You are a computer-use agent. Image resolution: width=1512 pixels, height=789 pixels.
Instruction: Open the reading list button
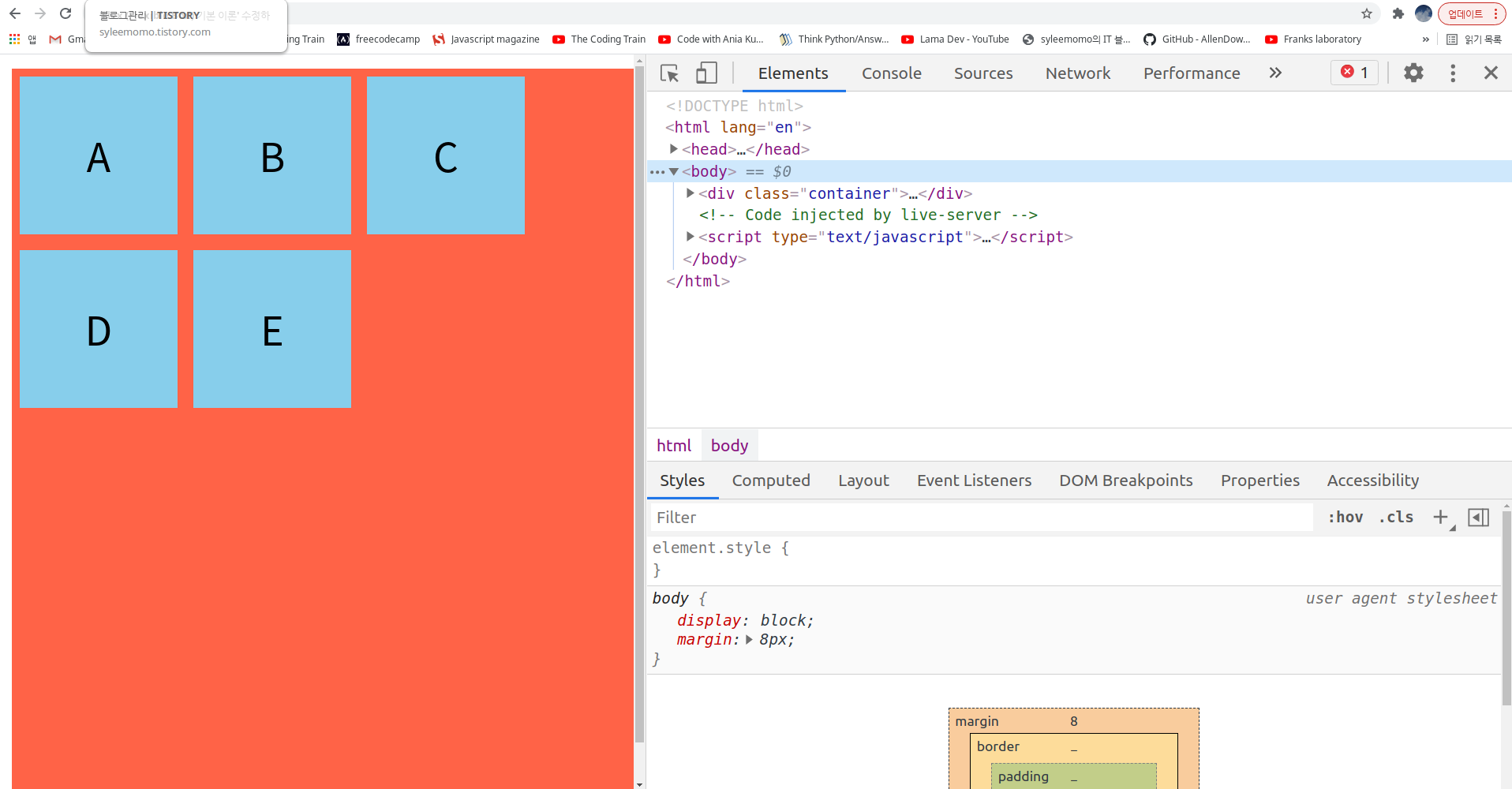click(x=1474, y=39)
